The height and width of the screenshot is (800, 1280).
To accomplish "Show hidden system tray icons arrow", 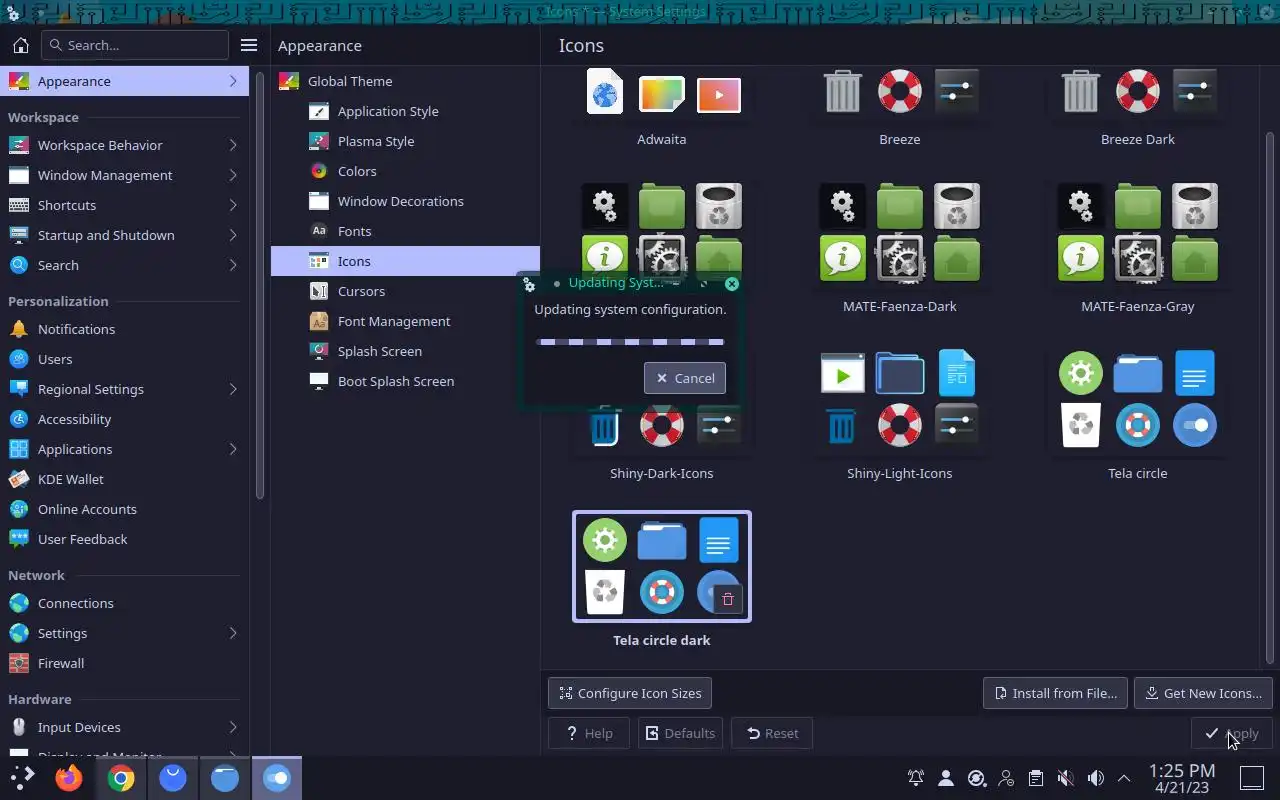I will tap(1124, 777).
